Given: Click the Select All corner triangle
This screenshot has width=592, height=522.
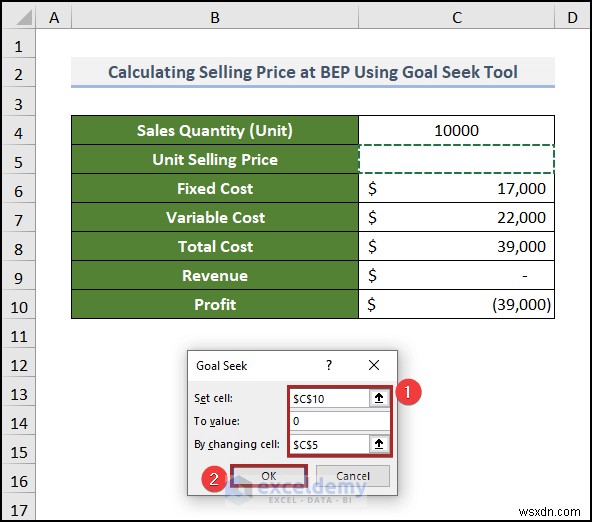Looking at the screenshot, I should point(23,17).
